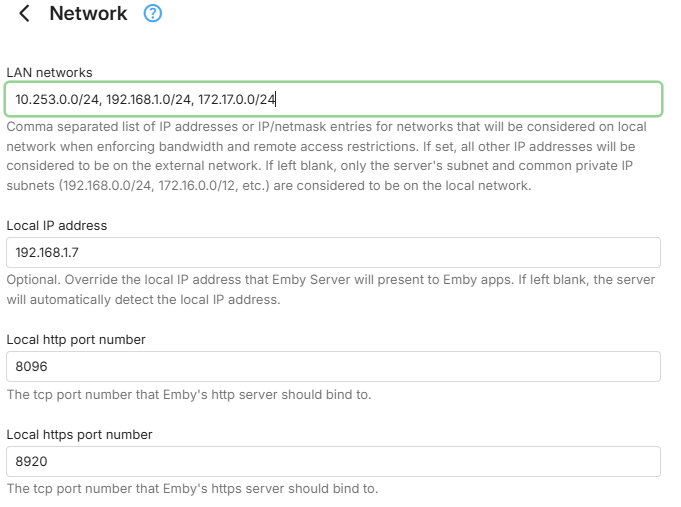Focus the Local https port number field

coord(333,461)
